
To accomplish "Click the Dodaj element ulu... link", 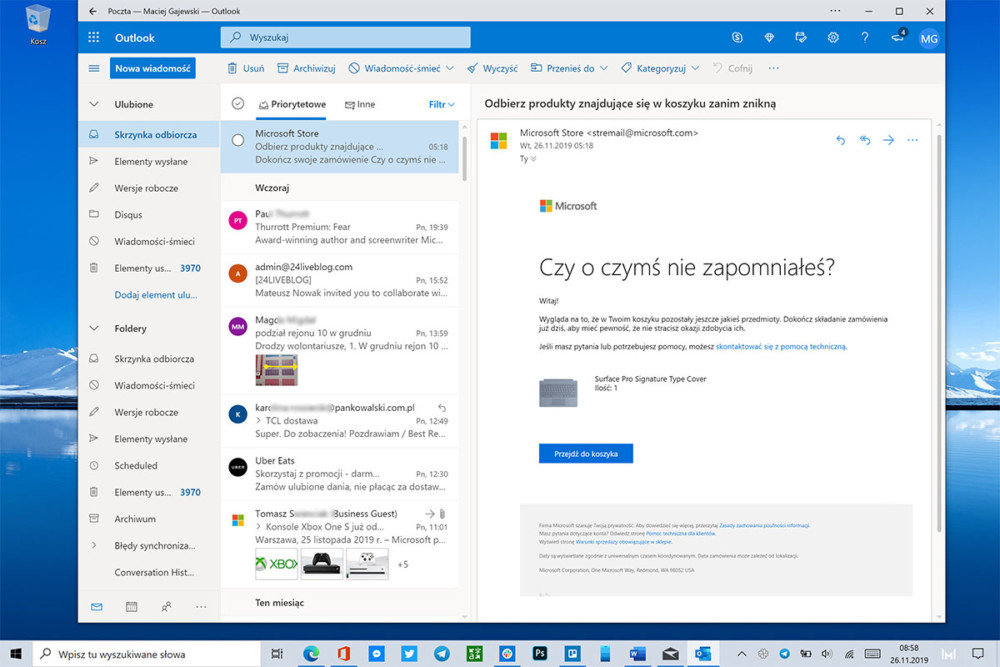I will [x=156, y=295].
